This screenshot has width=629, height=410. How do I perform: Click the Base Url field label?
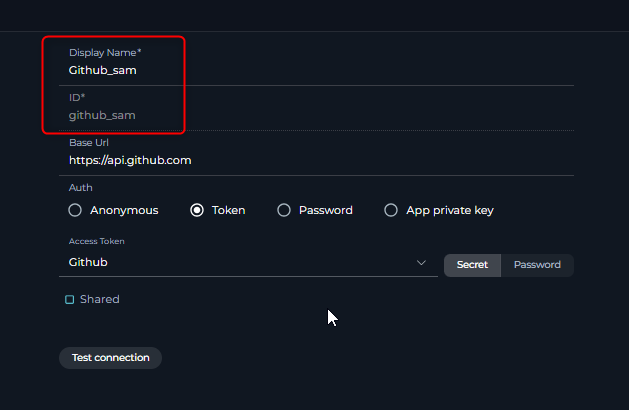pos(88,143)
